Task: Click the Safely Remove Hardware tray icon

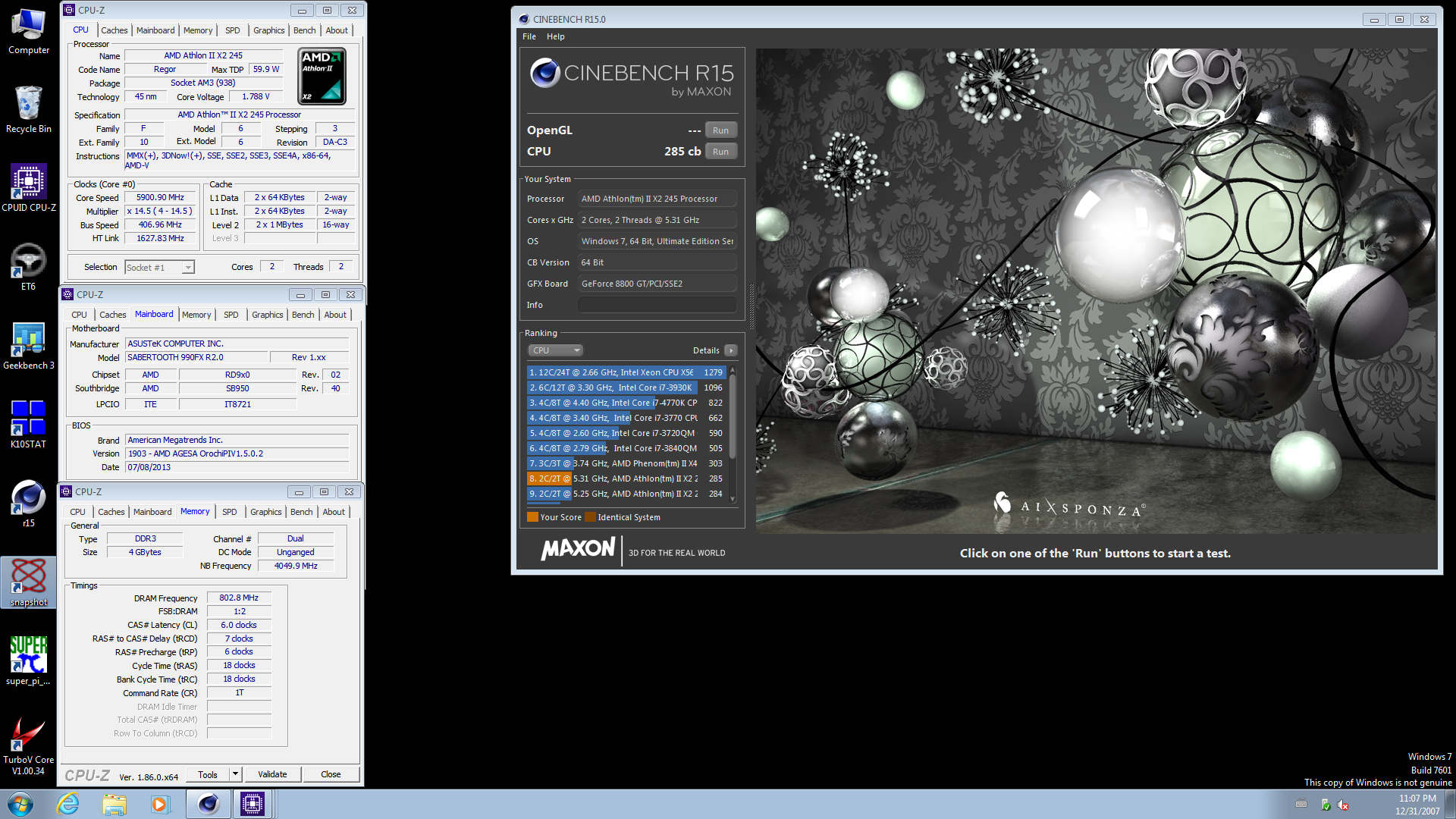Action: tap(1326, 805)
